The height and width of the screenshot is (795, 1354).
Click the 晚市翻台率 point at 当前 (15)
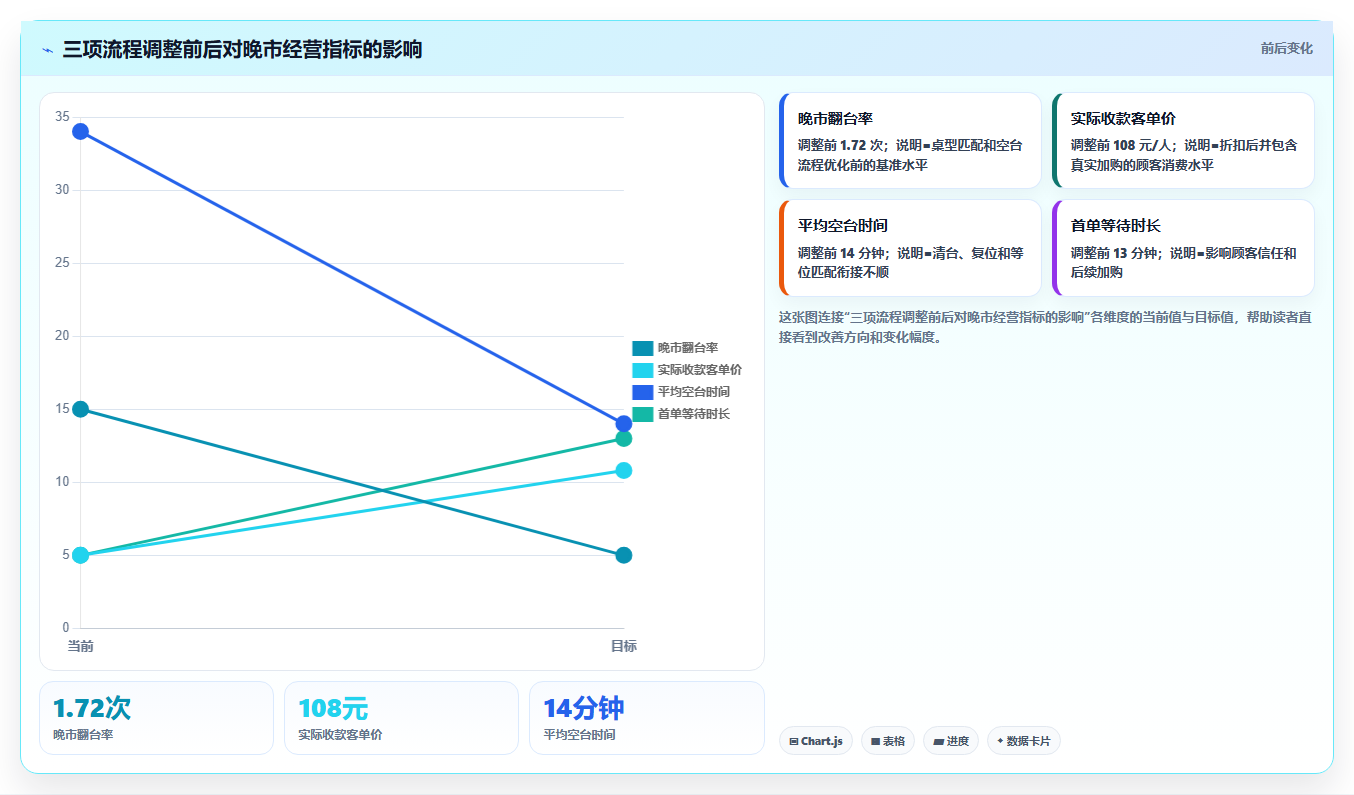click(81, 409)
